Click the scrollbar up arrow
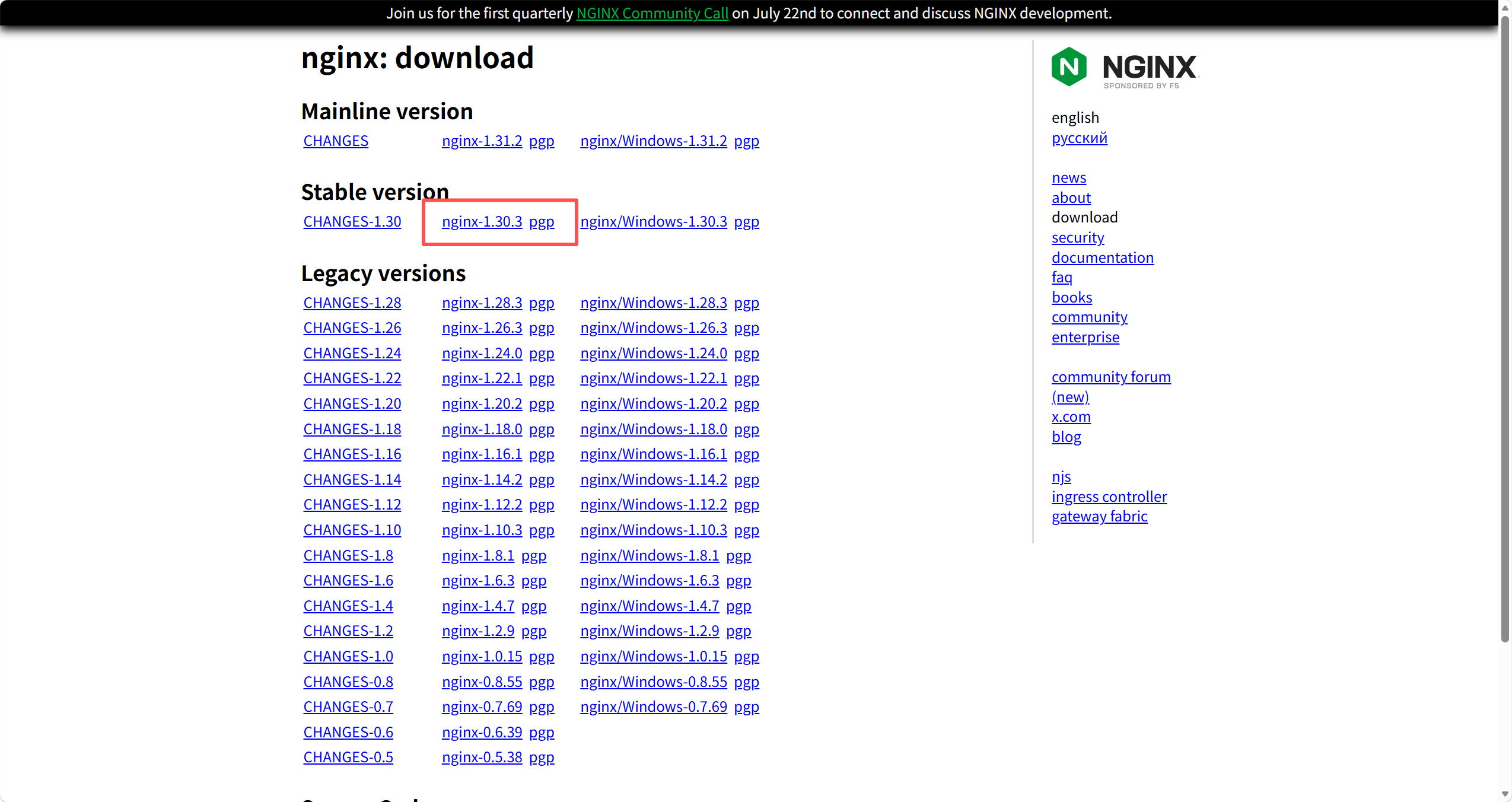 1504,7
